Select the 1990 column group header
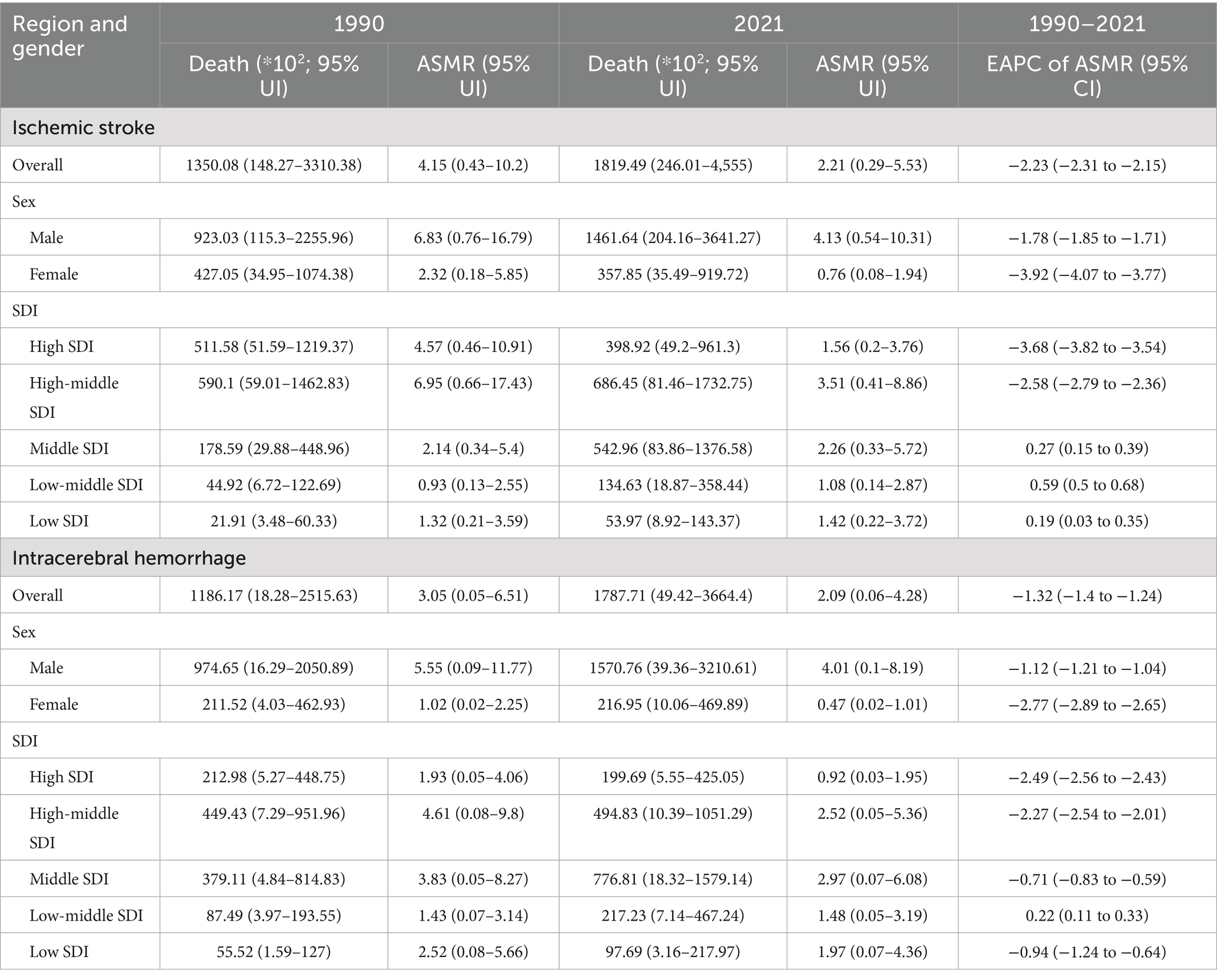This screenshot has height=980, width=1217. click(359, 23)
